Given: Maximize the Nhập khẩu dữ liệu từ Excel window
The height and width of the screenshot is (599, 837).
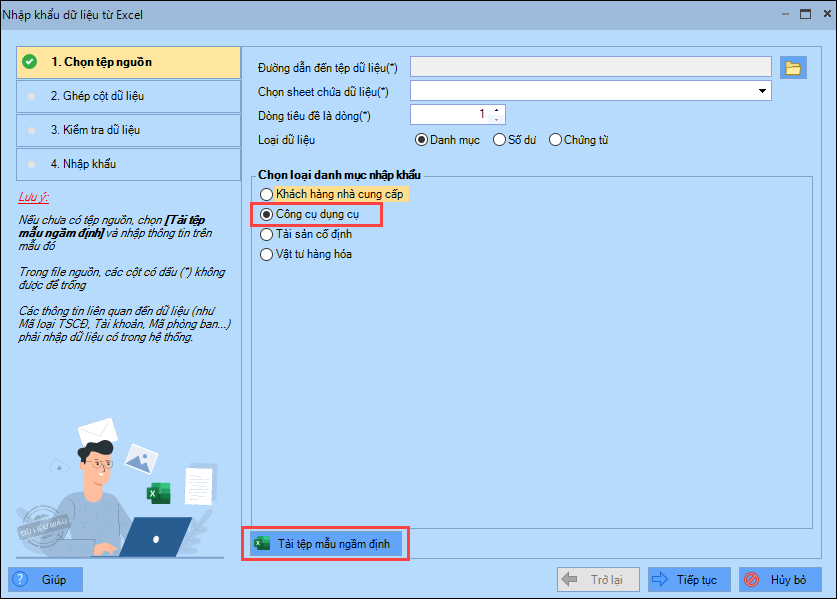Looking at the screenshot, I should [x=806, y=14].
